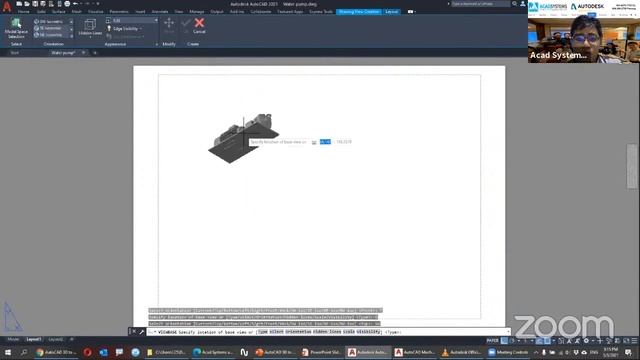Click the user sign-in icon
The image size is (640, 360).
click(523, 4)
